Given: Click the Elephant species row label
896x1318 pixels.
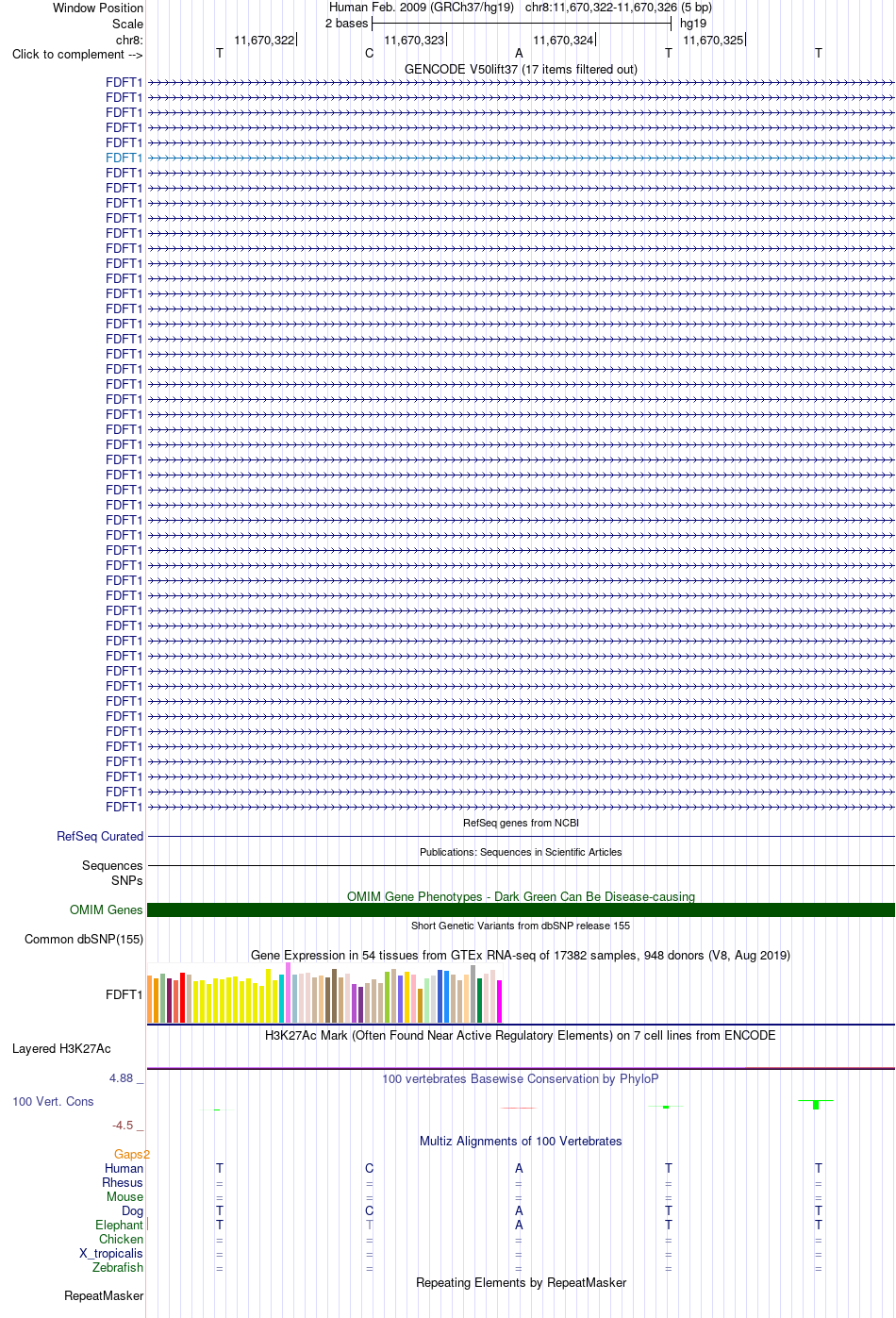Looking at the screenshot, I should pos(120,1225).
